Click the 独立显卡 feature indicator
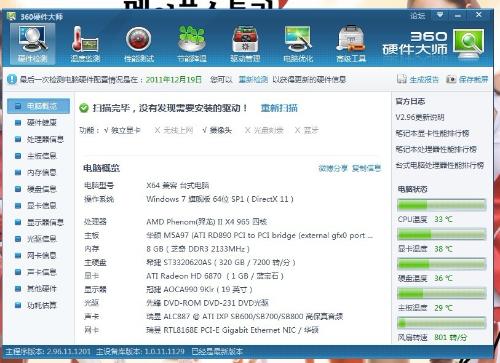Image resolution: width=500 pixels, height=363 pixels. (x=122, y=130)
